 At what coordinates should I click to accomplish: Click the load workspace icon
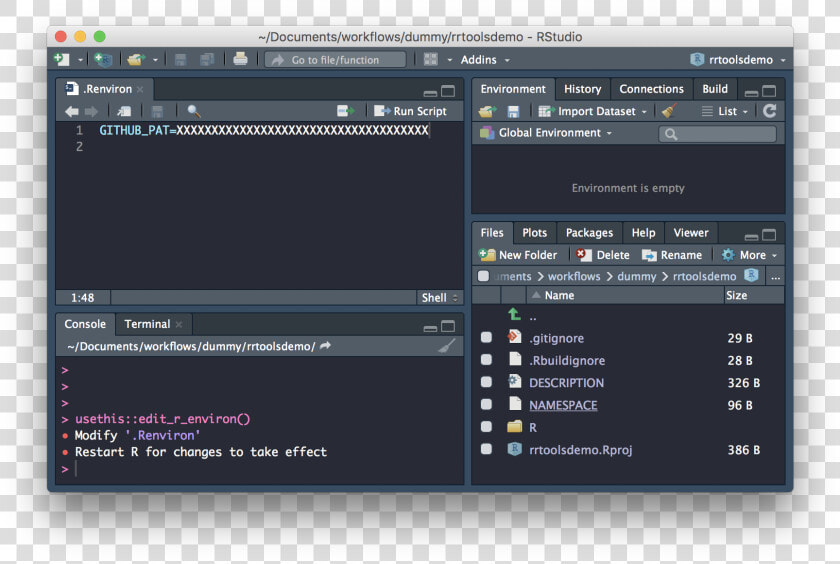point(488,111)
